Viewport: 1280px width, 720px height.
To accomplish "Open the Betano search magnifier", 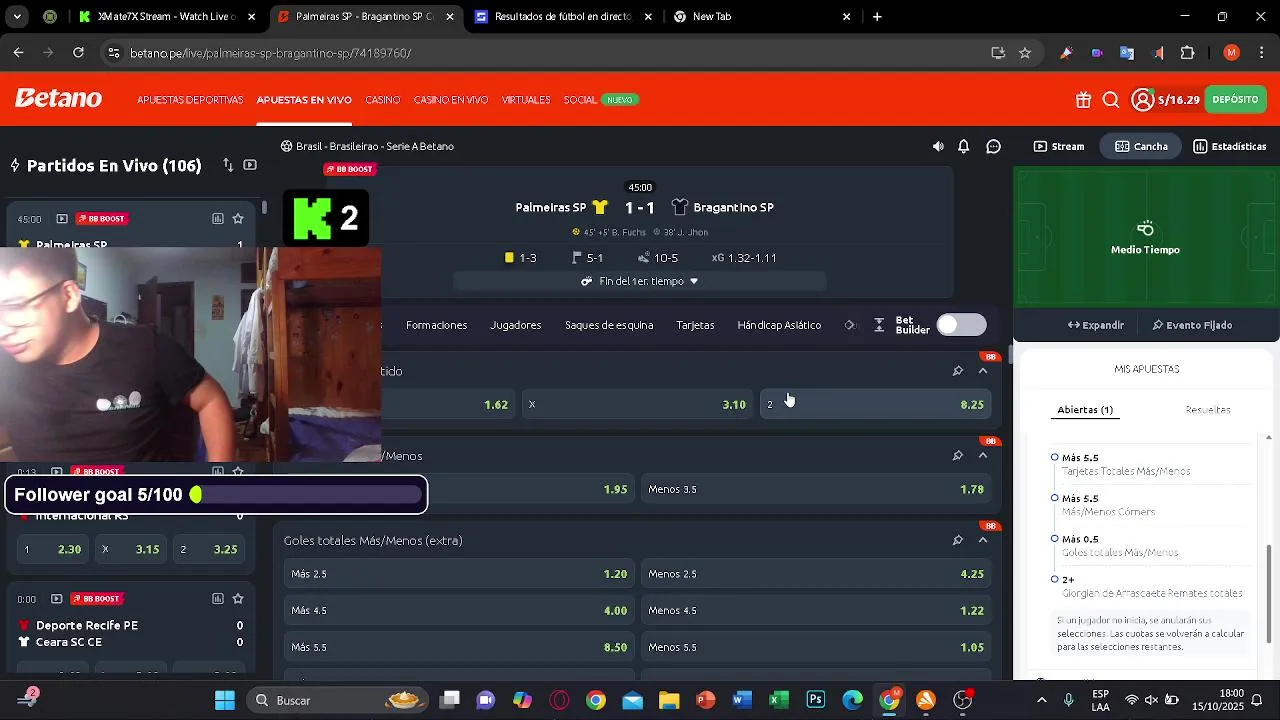I will pyautogui.click(x=1111, y=100).
